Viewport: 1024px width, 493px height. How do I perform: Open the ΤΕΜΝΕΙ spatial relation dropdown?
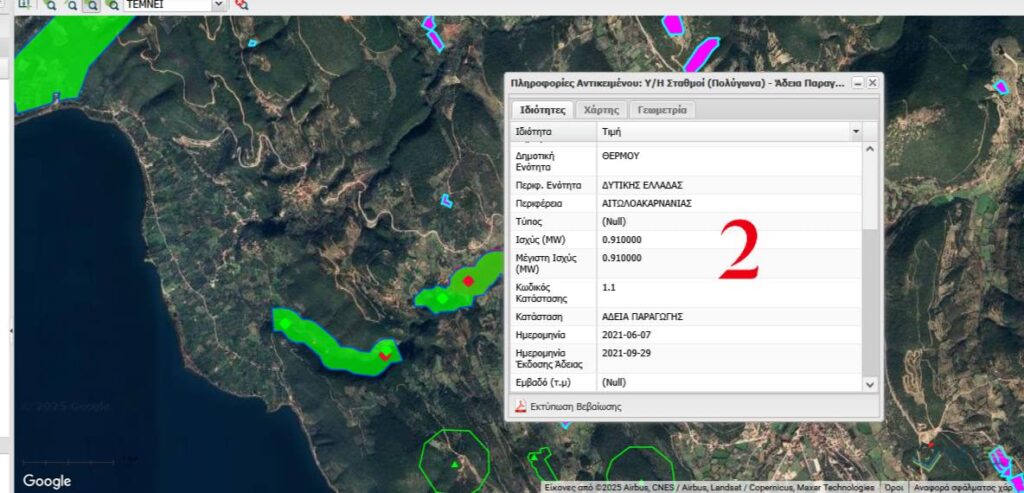(219, 4)
